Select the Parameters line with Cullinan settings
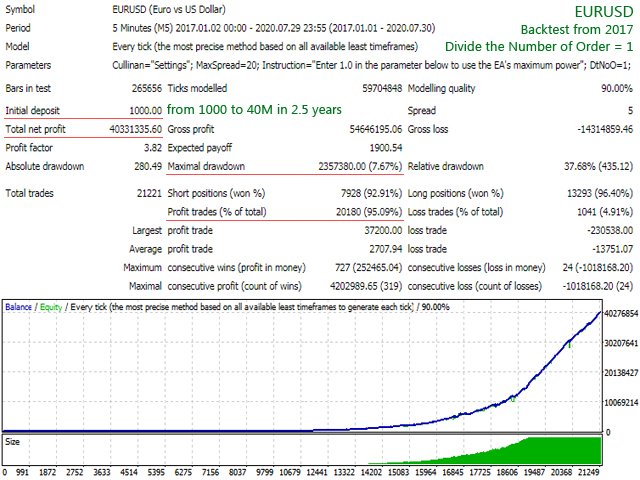 [x=371, y=65]
